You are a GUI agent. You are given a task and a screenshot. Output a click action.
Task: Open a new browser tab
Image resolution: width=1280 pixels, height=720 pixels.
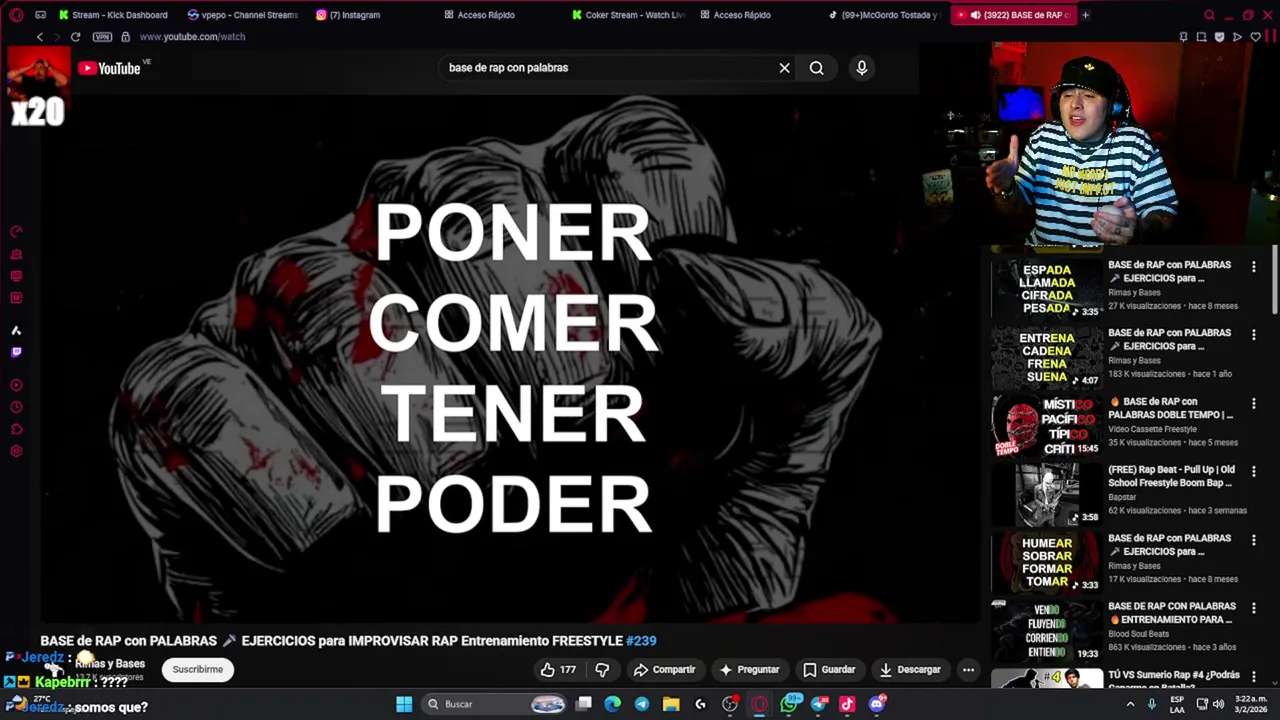point(1085,15)
